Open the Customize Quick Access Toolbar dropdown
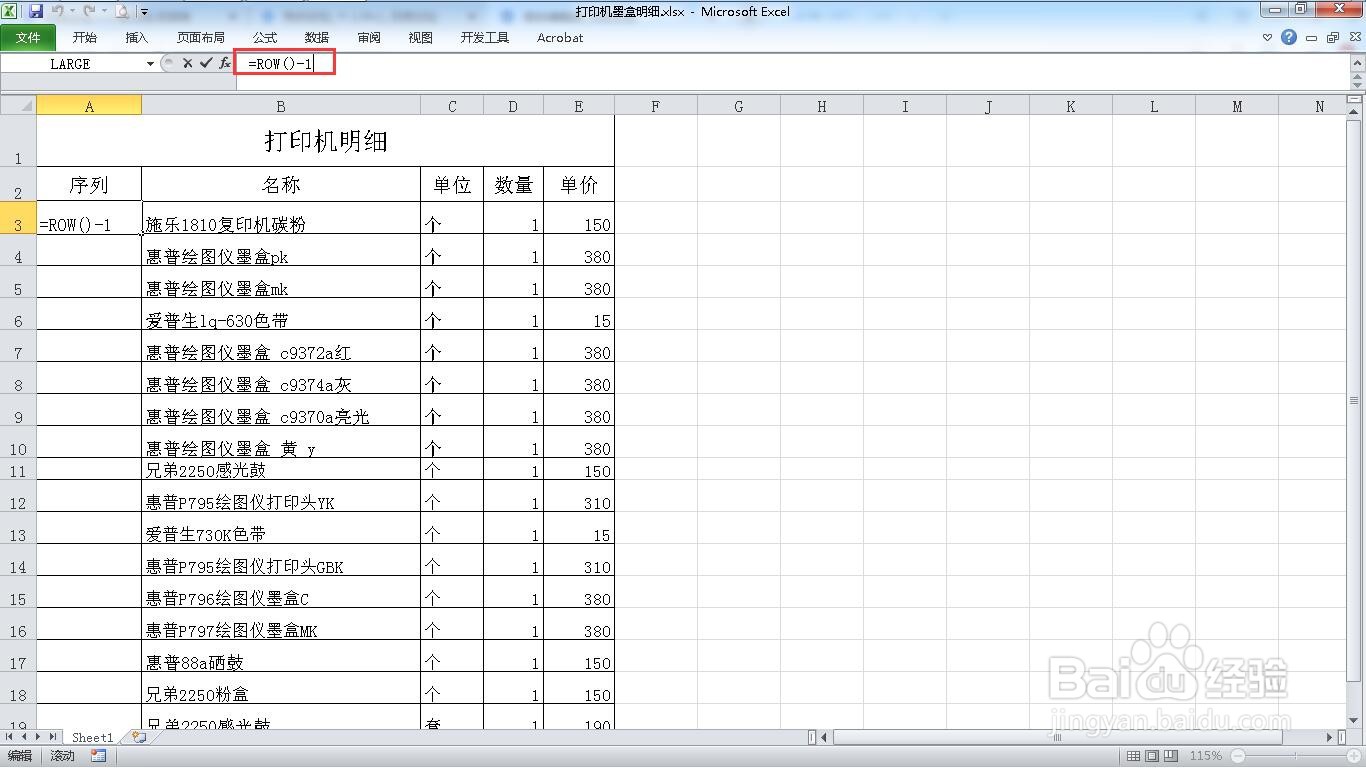This screenshot has height=768, width=1366. (144, 13)
